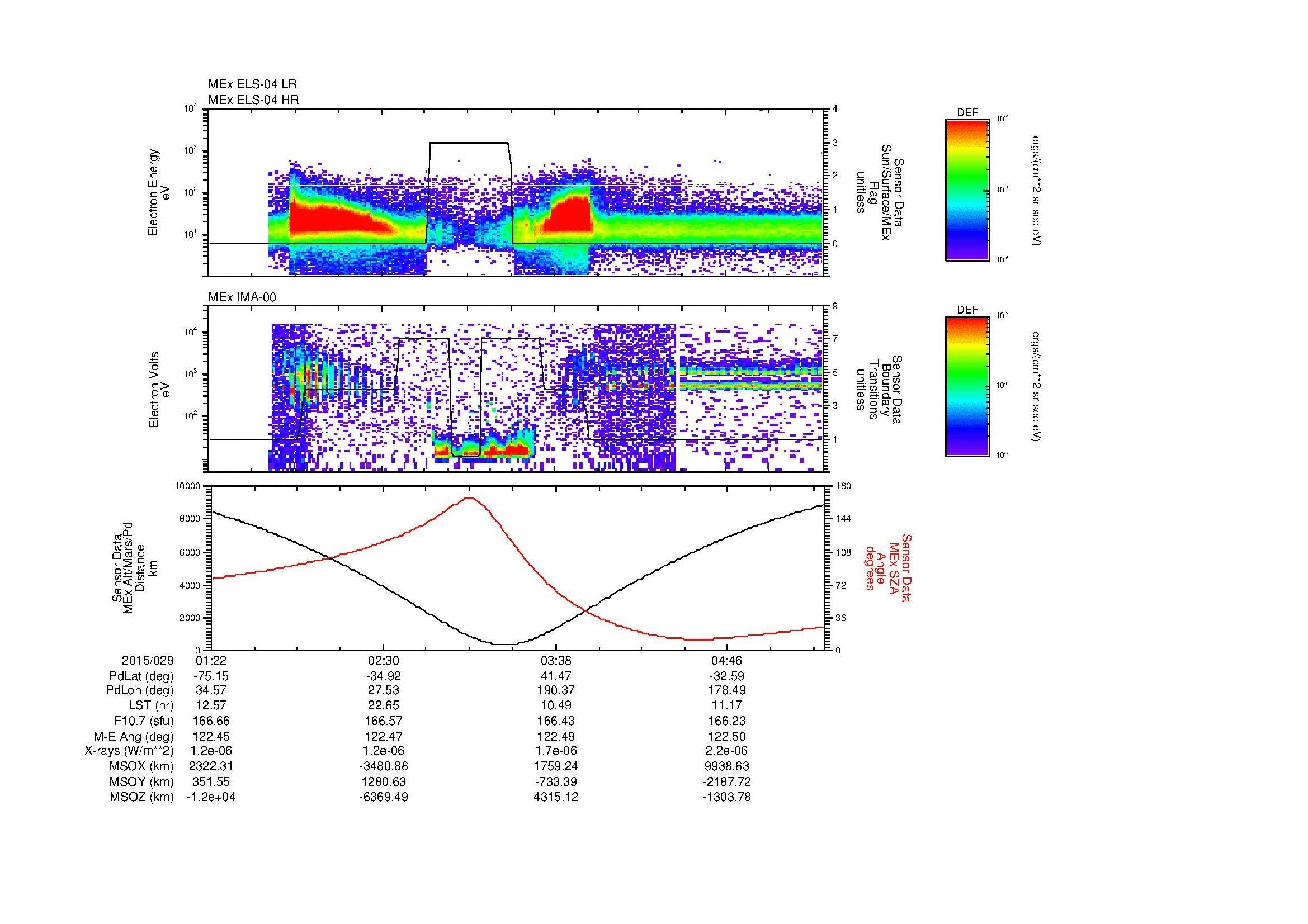Image resolution: width=1308 pixels, height=924 pixels.
Task: Click the 'MSOY (km)' row label
Action: click(x=141, y=781)
